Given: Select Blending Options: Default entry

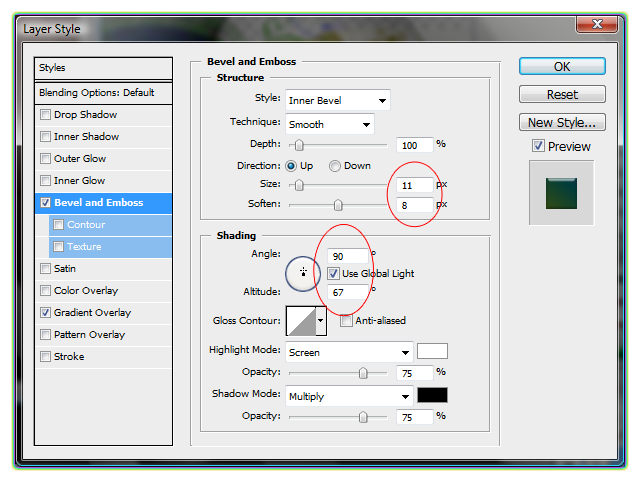Looking at the screenshot, I should tap(104, 93).
